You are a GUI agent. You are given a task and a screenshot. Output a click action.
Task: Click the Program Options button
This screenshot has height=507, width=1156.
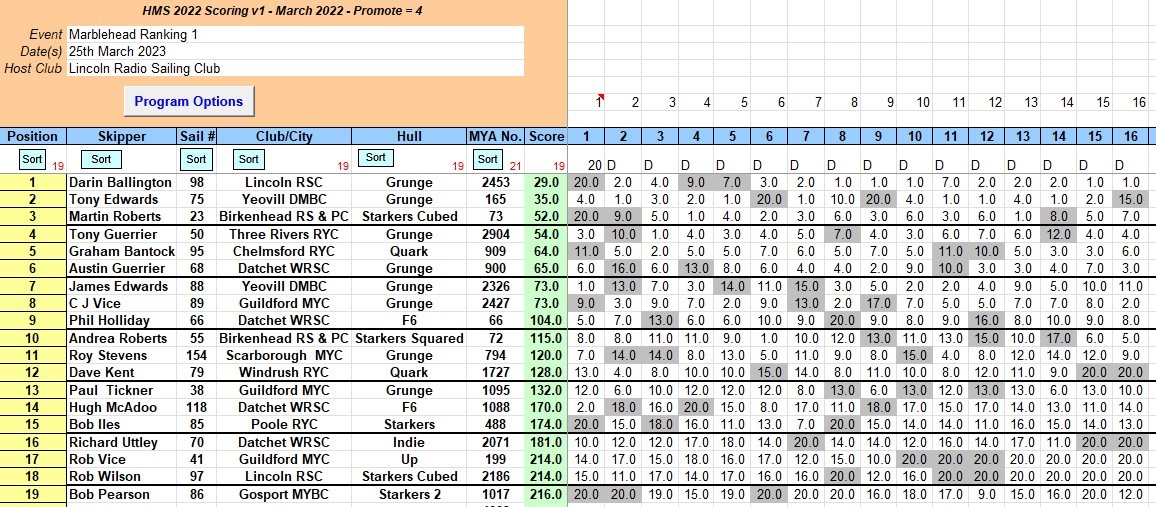(189, 101)
